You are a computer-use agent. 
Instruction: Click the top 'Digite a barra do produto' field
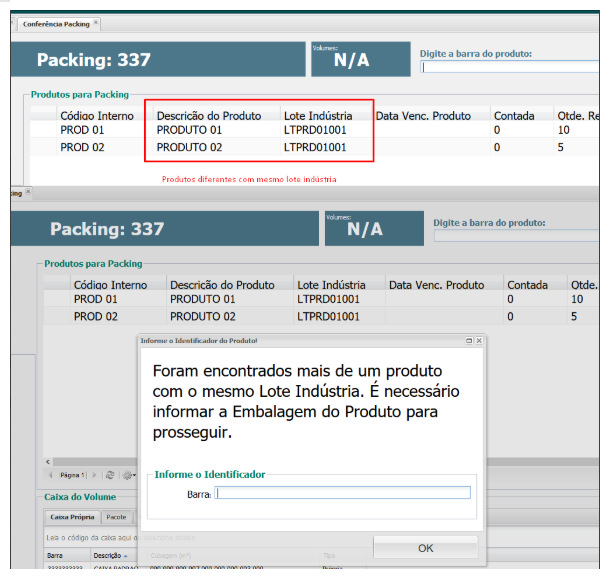(x=510, y=67)
